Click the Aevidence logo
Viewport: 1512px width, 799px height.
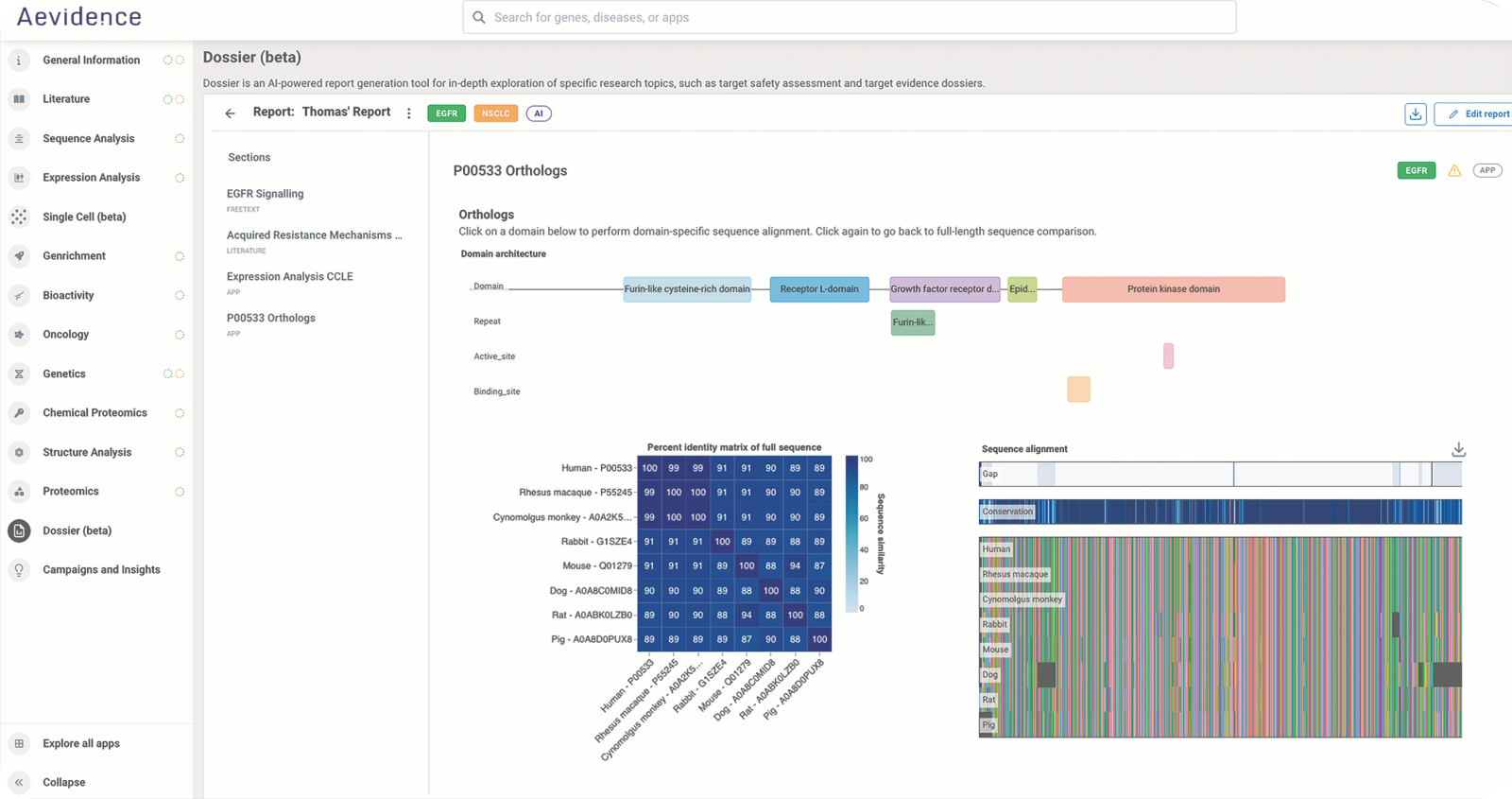pyautogui.click(x=79, y=17)
